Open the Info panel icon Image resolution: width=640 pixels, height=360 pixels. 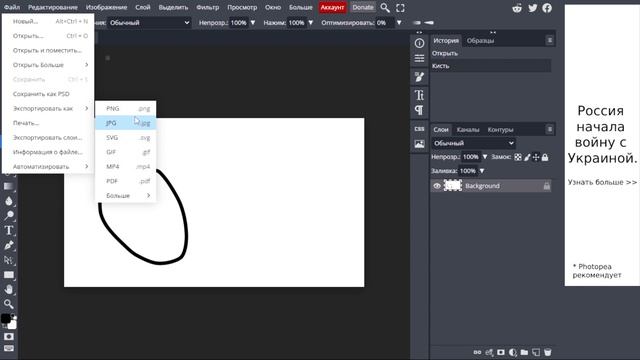pyautogui.click(x=419, y=43)
